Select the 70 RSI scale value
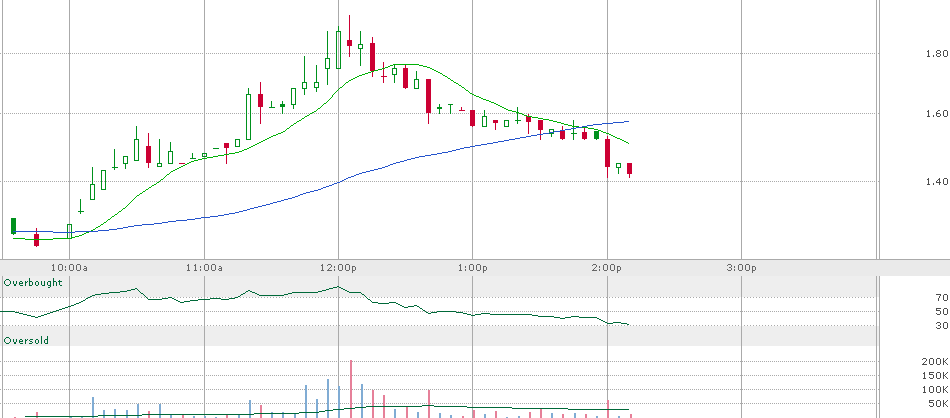The height and width of the screenshot is (418, 950). click(x=941, y=297)
